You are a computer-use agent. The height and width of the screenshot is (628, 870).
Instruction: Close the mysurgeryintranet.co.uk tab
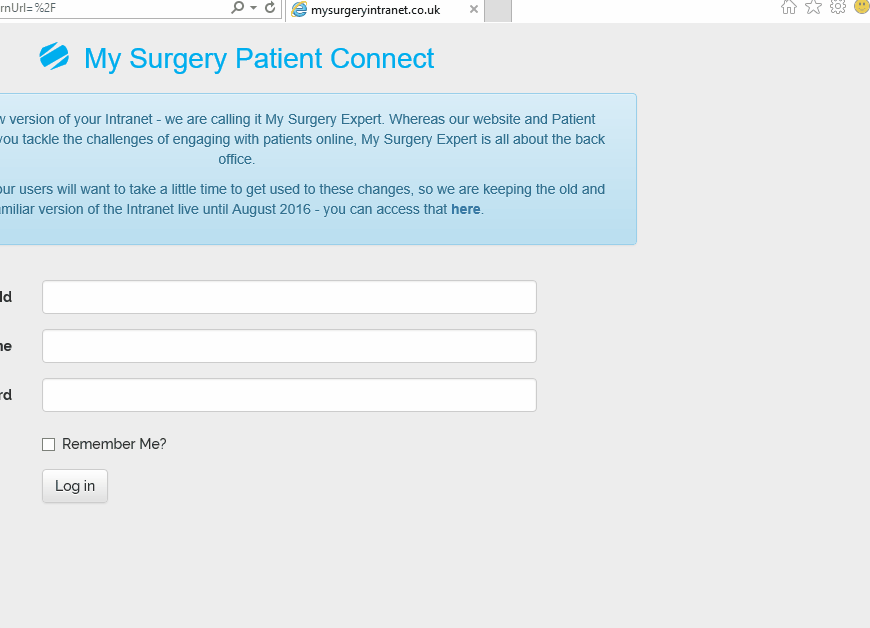point(474,10)
